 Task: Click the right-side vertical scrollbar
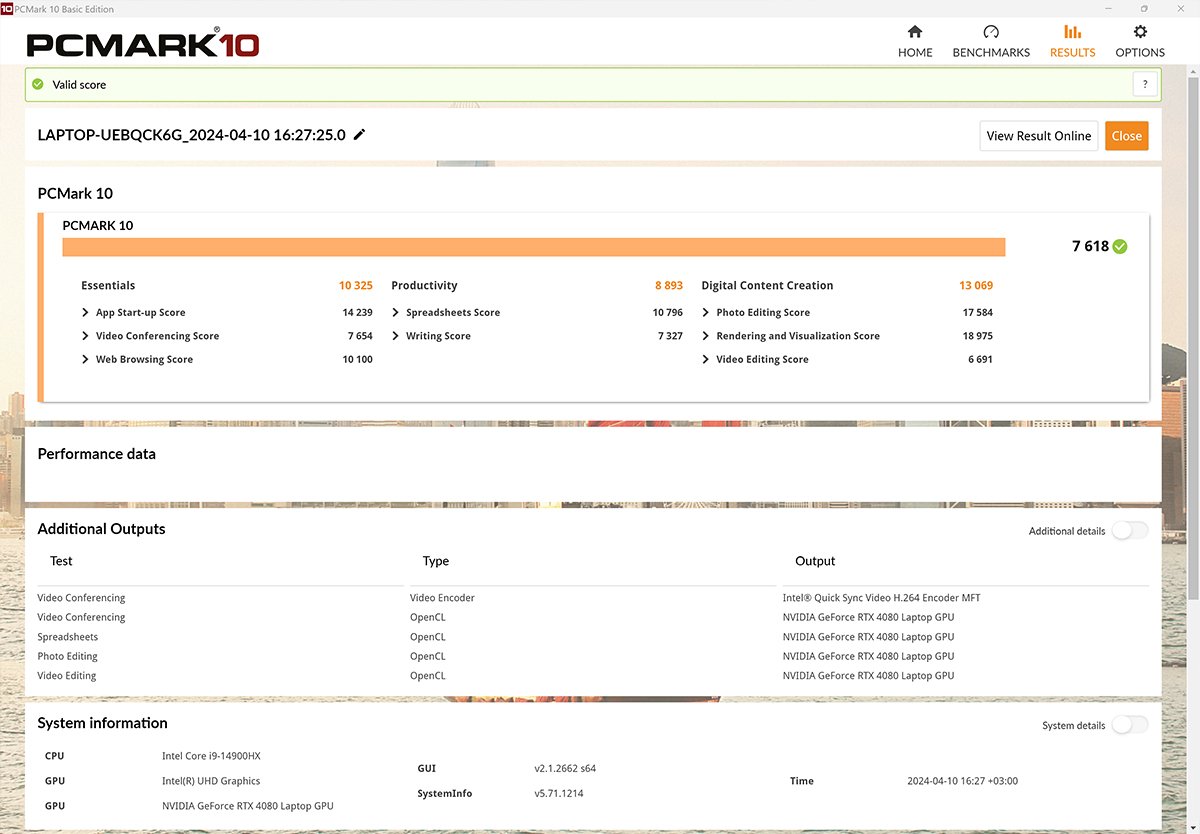1193,300
